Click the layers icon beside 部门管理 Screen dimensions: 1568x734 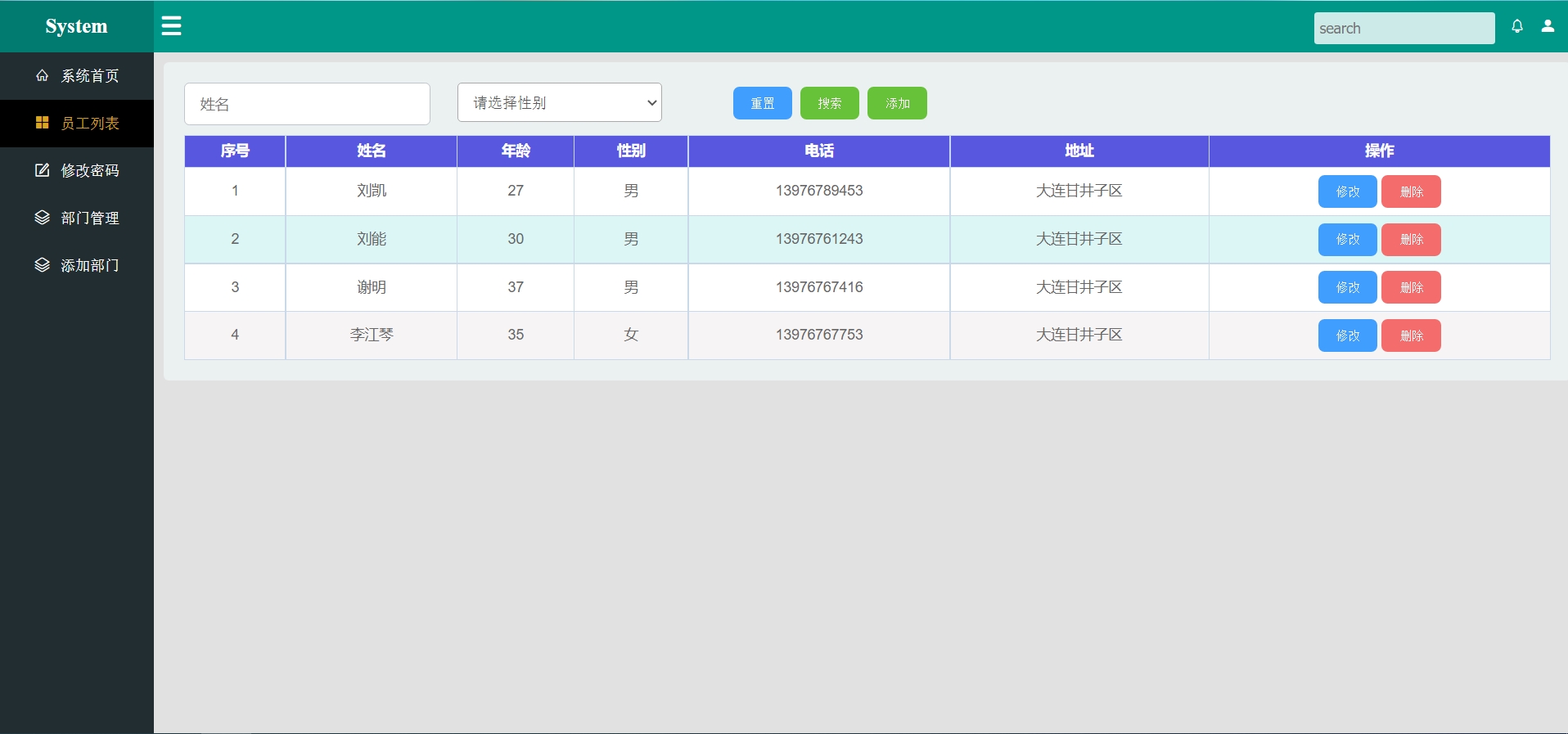pos(42,218)
